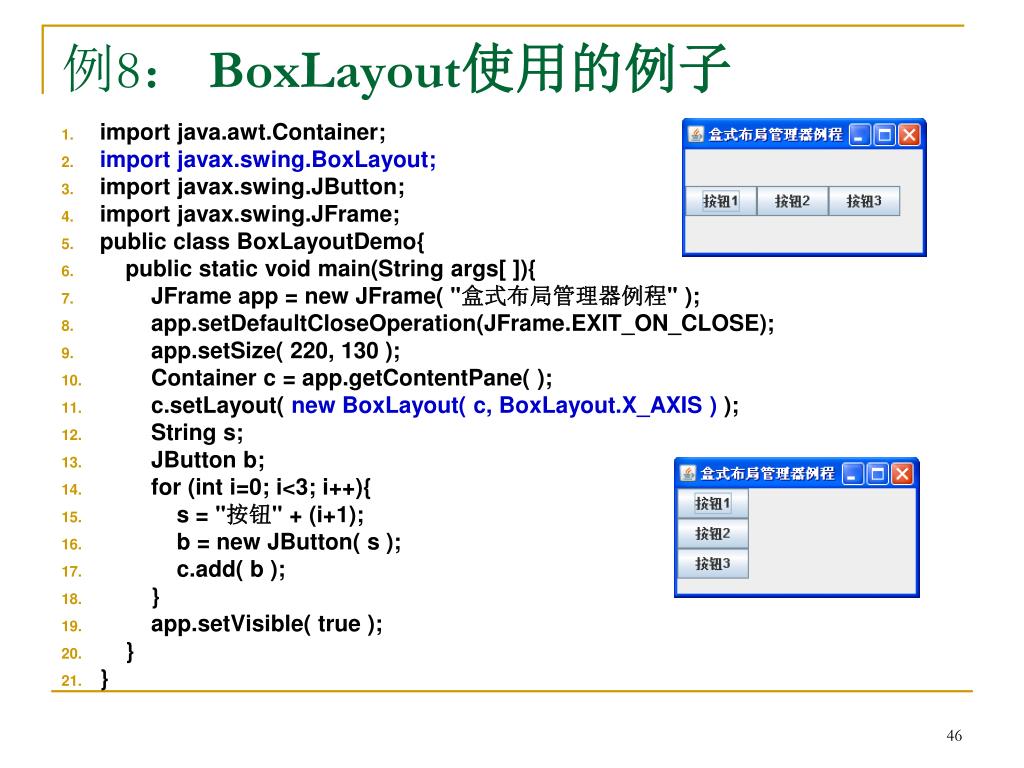
Task: Click line 'import java.awt.Container;'
Action: pos(243,133)
